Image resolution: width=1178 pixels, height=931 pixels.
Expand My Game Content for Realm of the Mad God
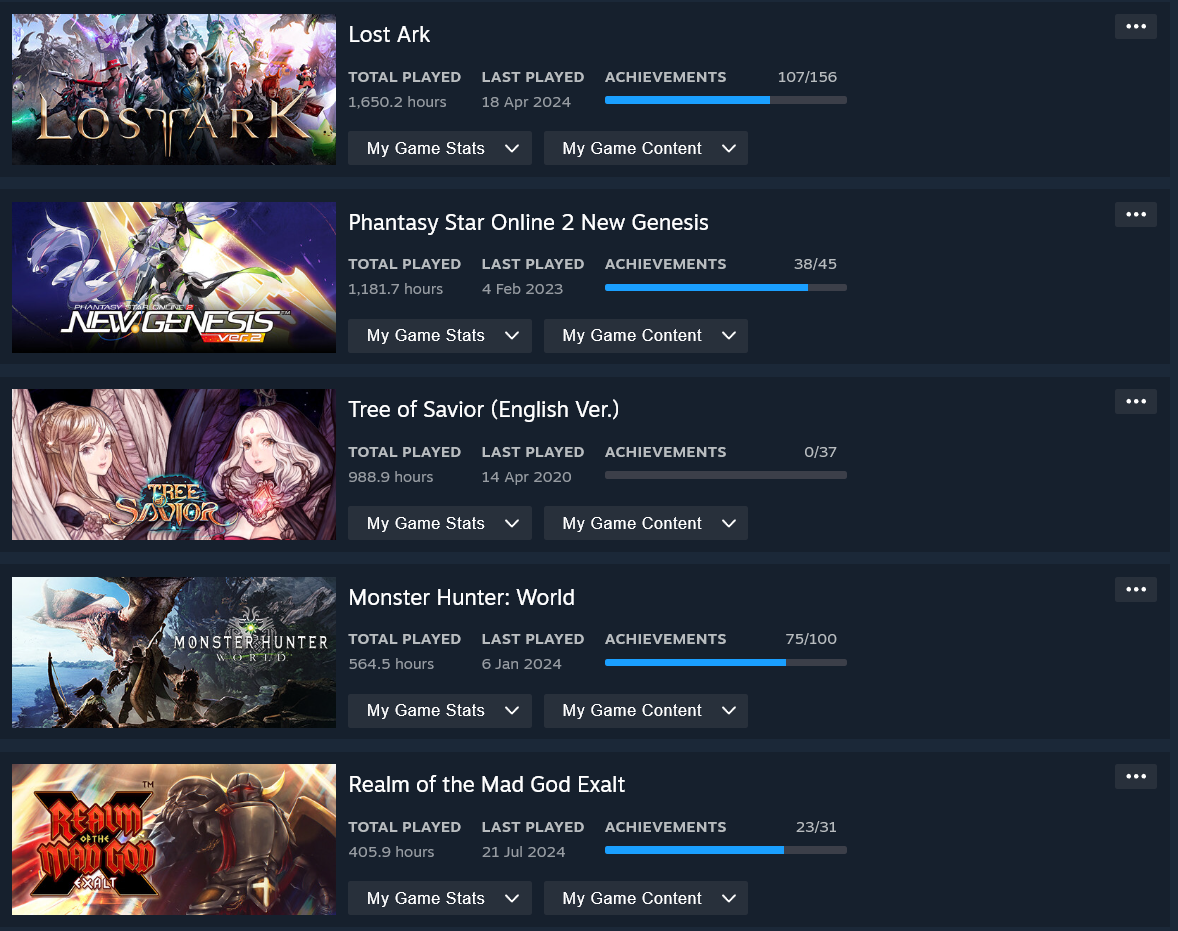(x=645, y=898)
